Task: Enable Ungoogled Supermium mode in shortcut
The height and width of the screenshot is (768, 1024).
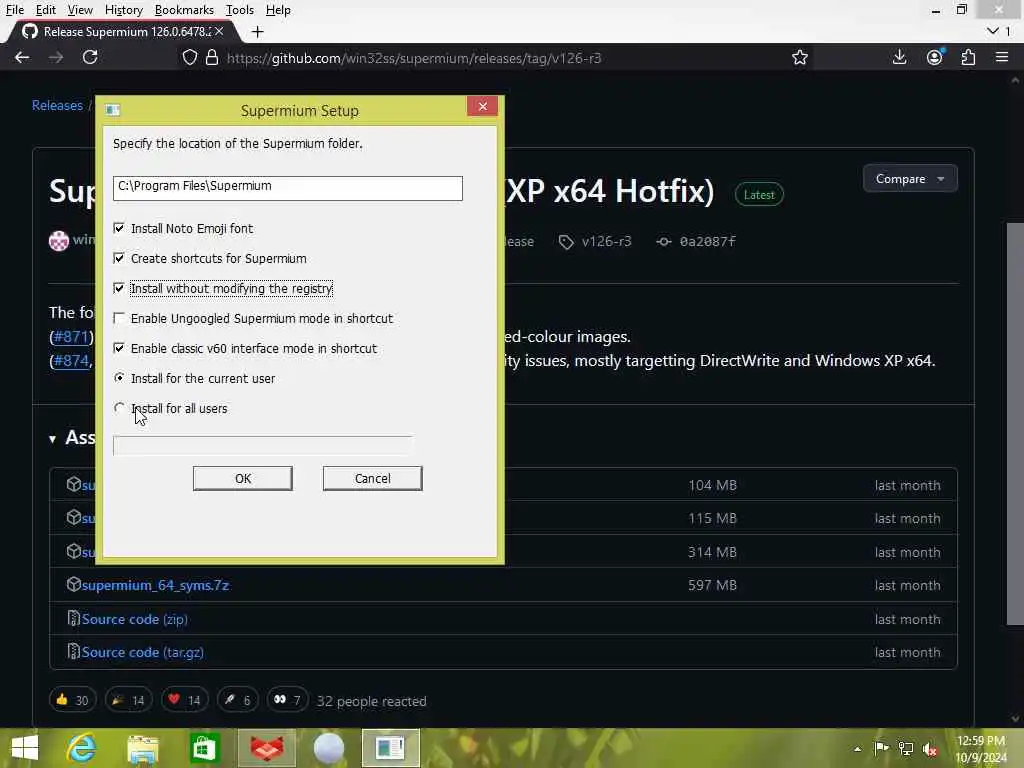Action: click(119, 318)
